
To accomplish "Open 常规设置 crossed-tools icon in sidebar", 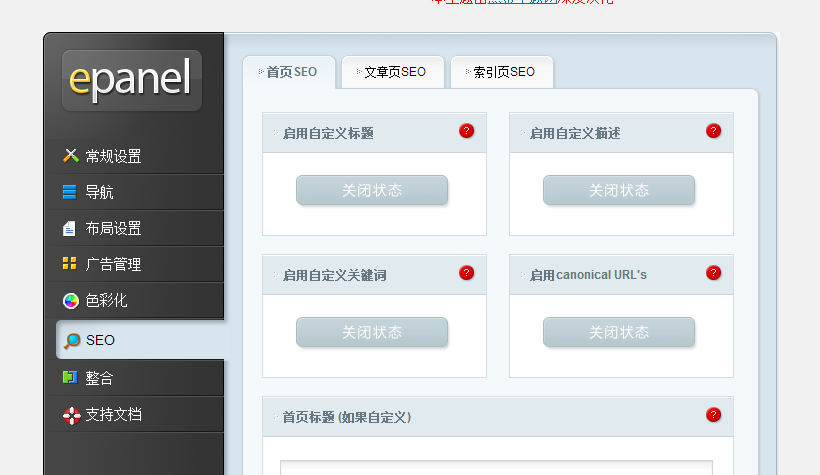I will (71, 155).
